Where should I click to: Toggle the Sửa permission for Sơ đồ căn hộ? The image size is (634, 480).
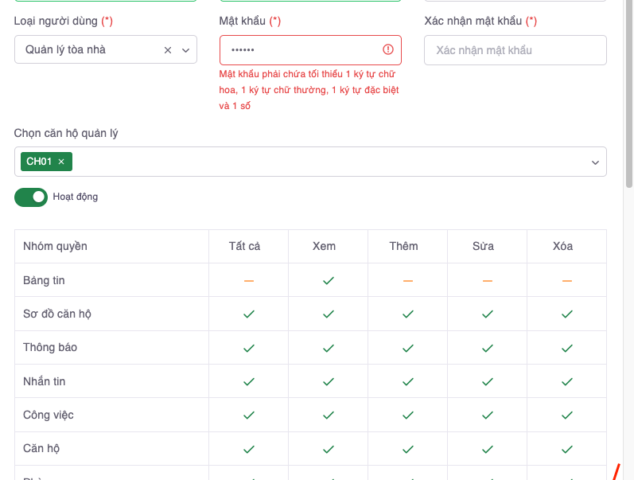(x=487, y=314)
